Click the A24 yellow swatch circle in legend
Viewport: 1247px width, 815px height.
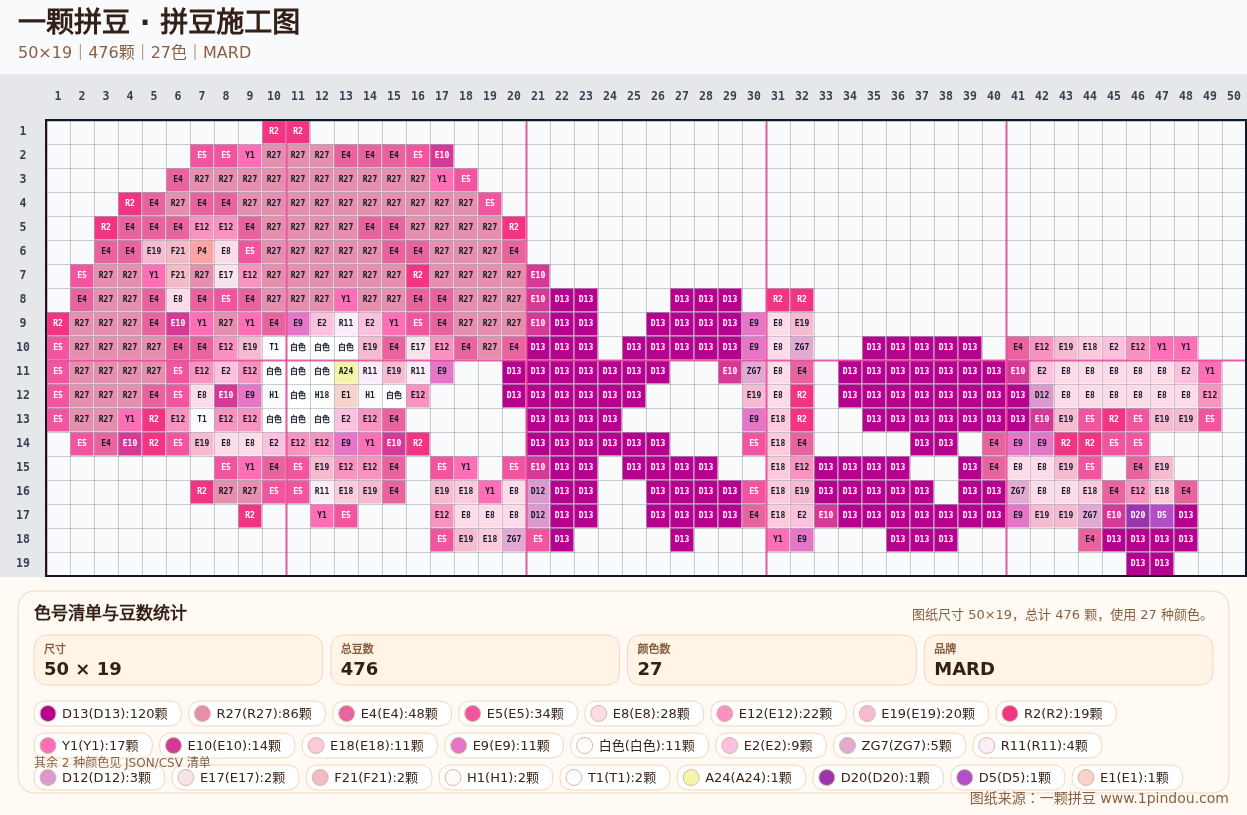tap(691, 778)
